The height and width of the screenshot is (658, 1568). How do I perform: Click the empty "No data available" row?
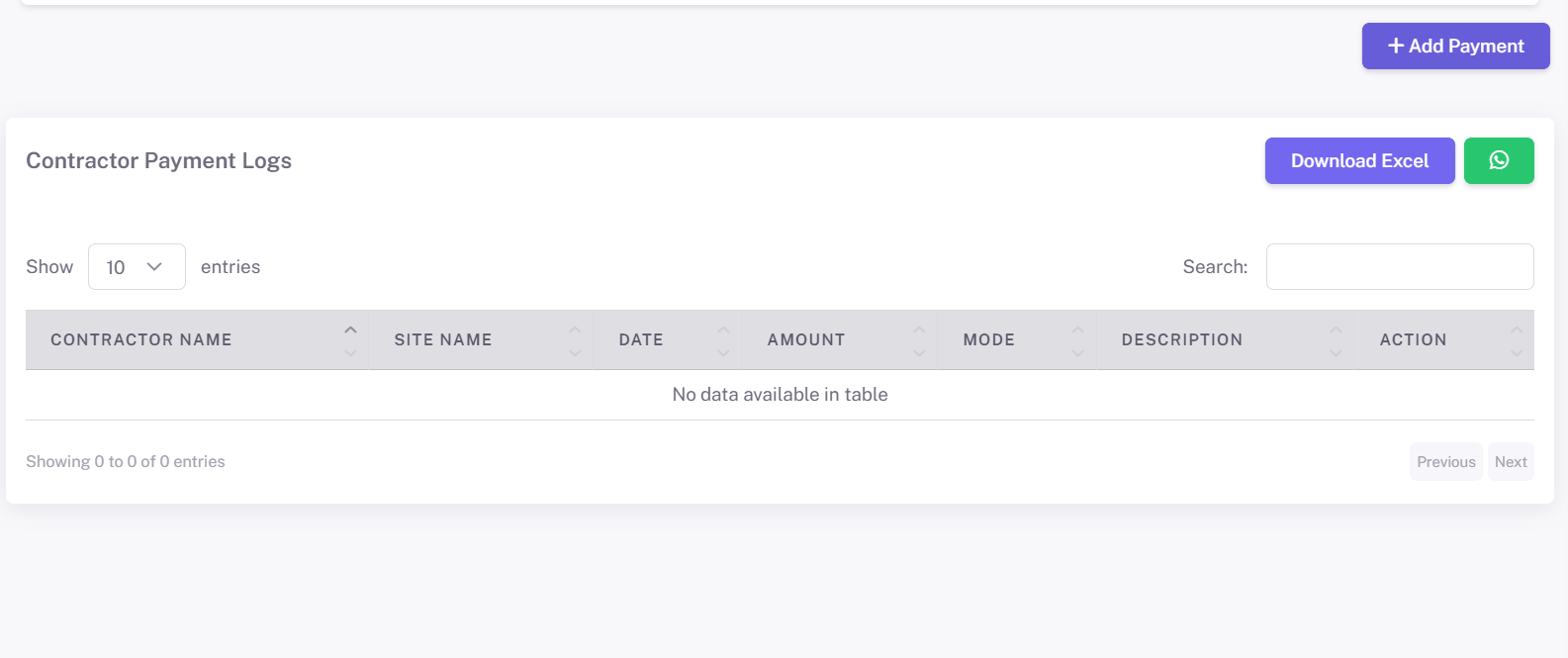780,395
